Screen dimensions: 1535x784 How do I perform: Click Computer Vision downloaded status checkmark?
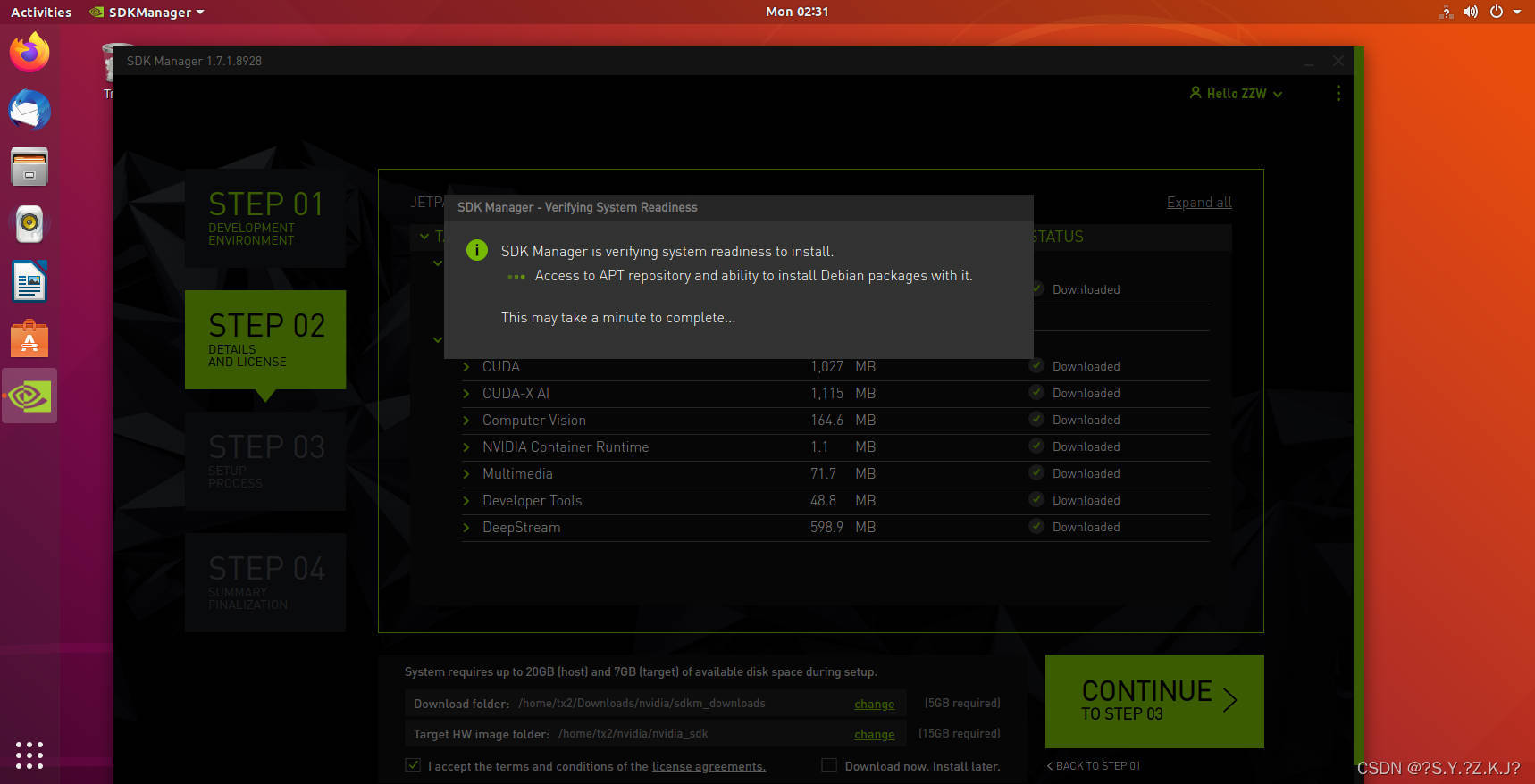[1036, 420]
